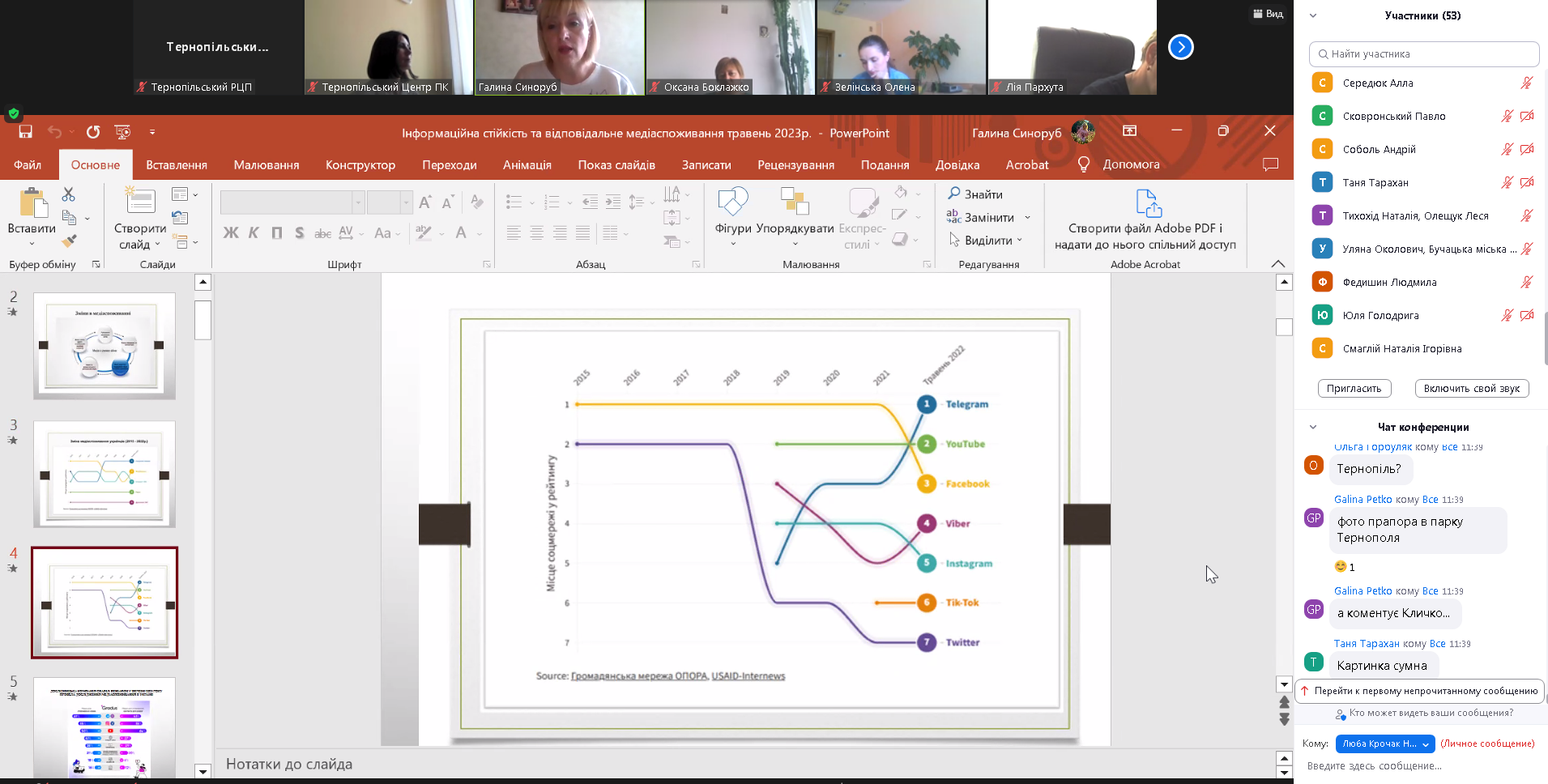The width and height of the screenshot is (1548, 784).
Task: Toggle italic К formatting
Action: click(x=254, y=233)
